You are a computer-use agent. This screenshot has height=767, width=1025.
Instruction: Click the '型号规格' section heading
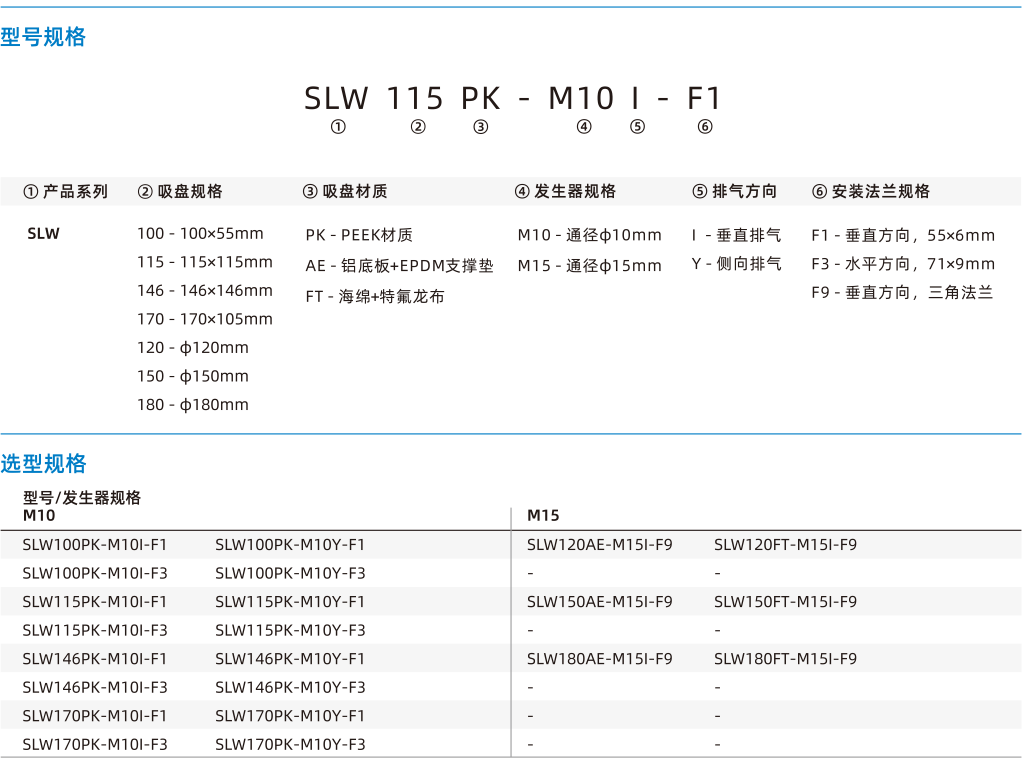(x=43, y=37)
